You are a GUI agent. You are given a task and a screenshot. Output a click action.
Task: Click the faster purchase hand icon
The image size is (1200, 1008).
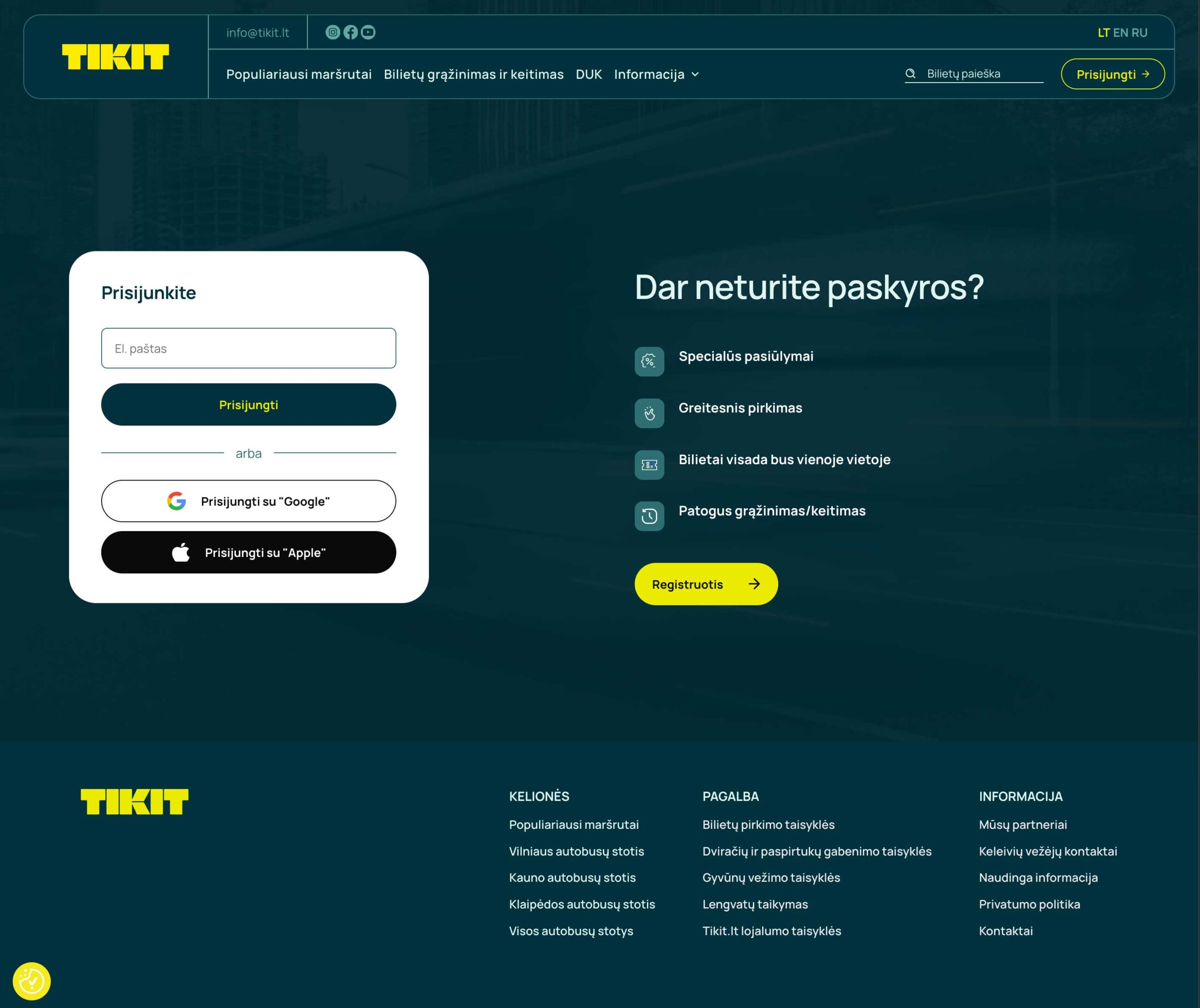click(649, 413)
